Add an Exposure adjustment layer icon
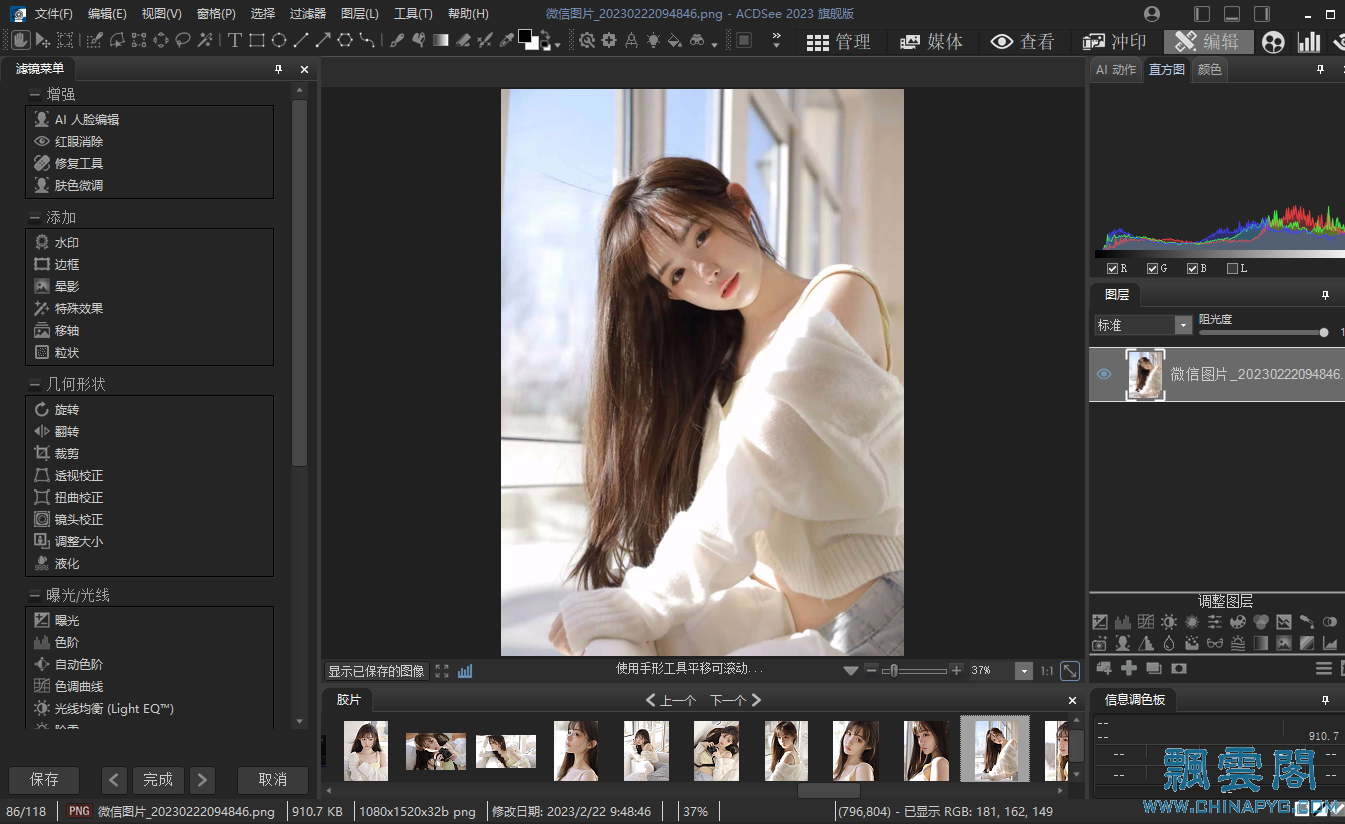 click(x=1100, y=622)
